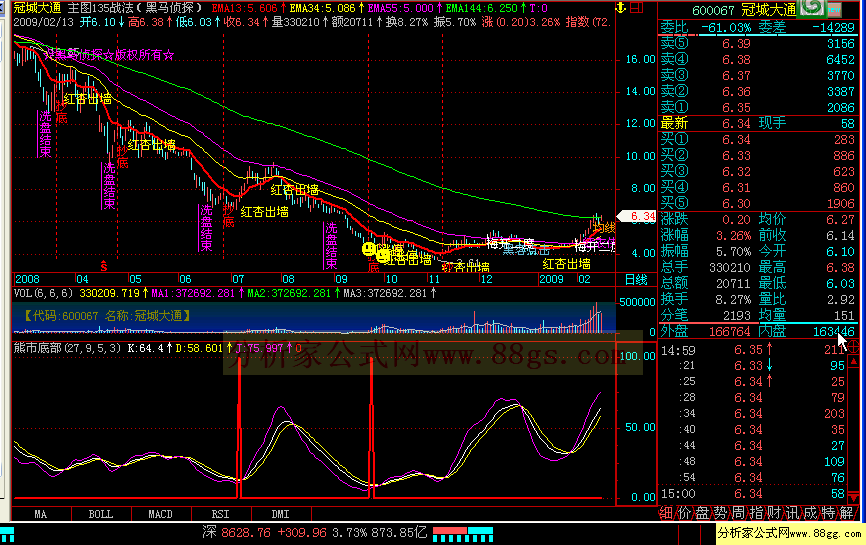Click the EMA34:5.086 value label
The height and width of the screenshot is (545, 866).
[327, 8]
